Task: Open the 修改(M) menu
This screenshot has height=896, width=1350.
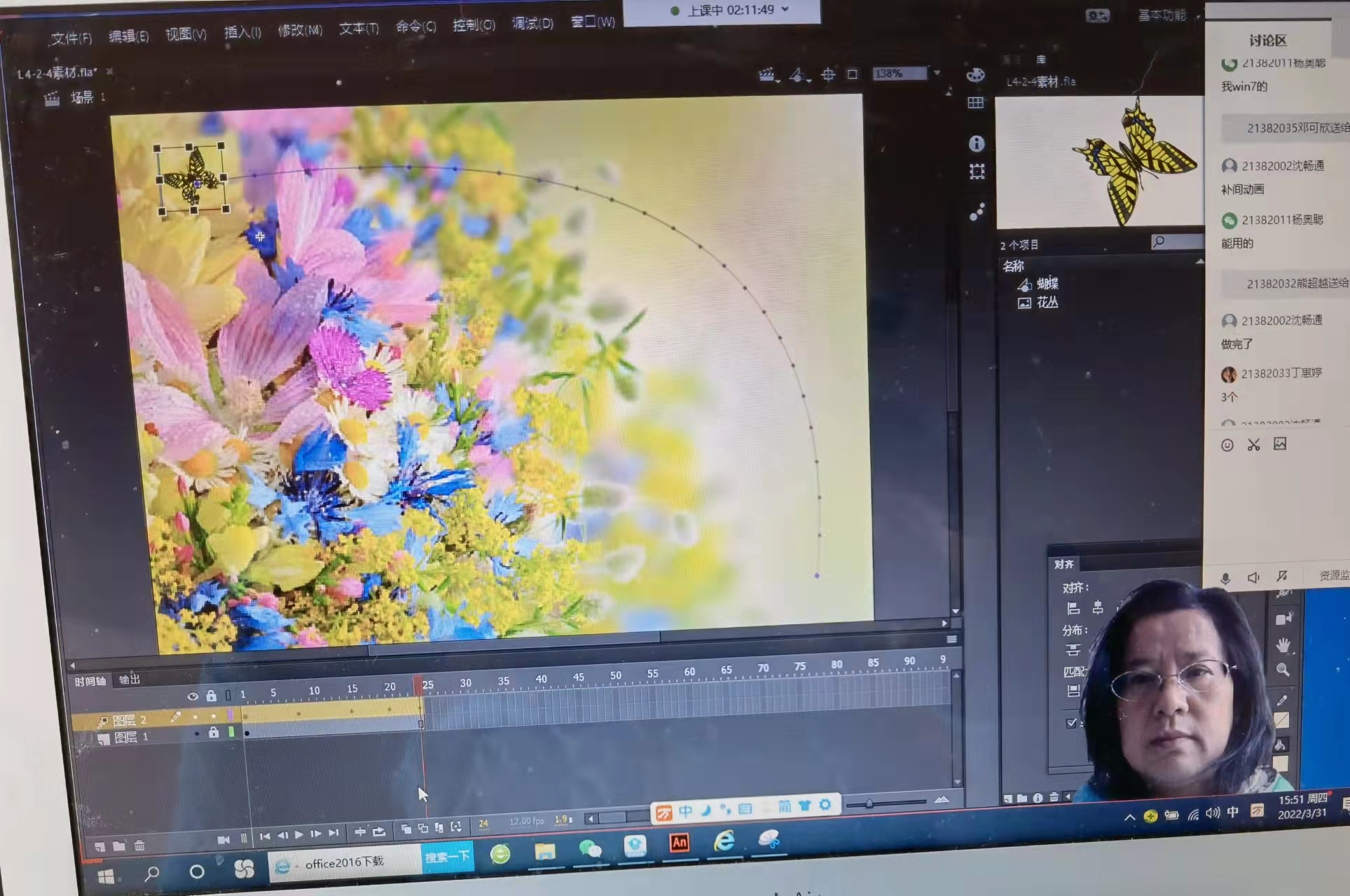Action: (300, 30)
